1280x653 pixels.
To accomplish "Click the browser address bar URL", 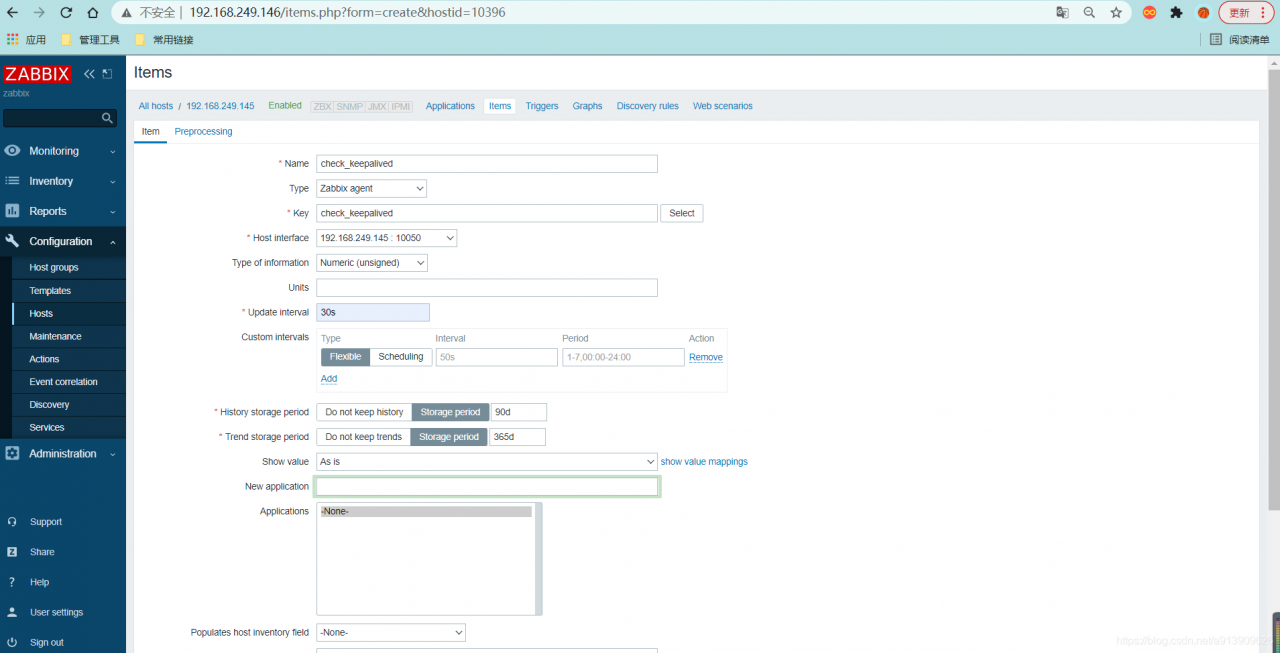I will point(346,13).
